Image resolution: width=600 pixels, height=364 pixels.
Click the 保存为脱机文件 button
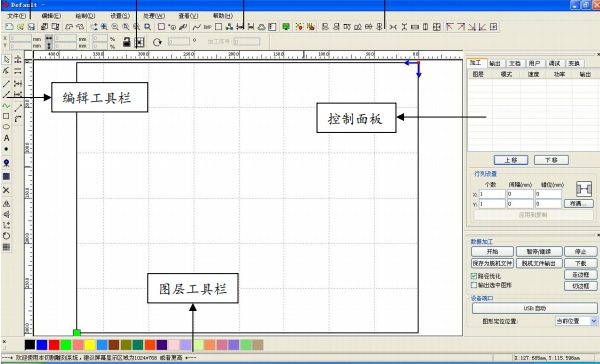[x=492, y=263]
